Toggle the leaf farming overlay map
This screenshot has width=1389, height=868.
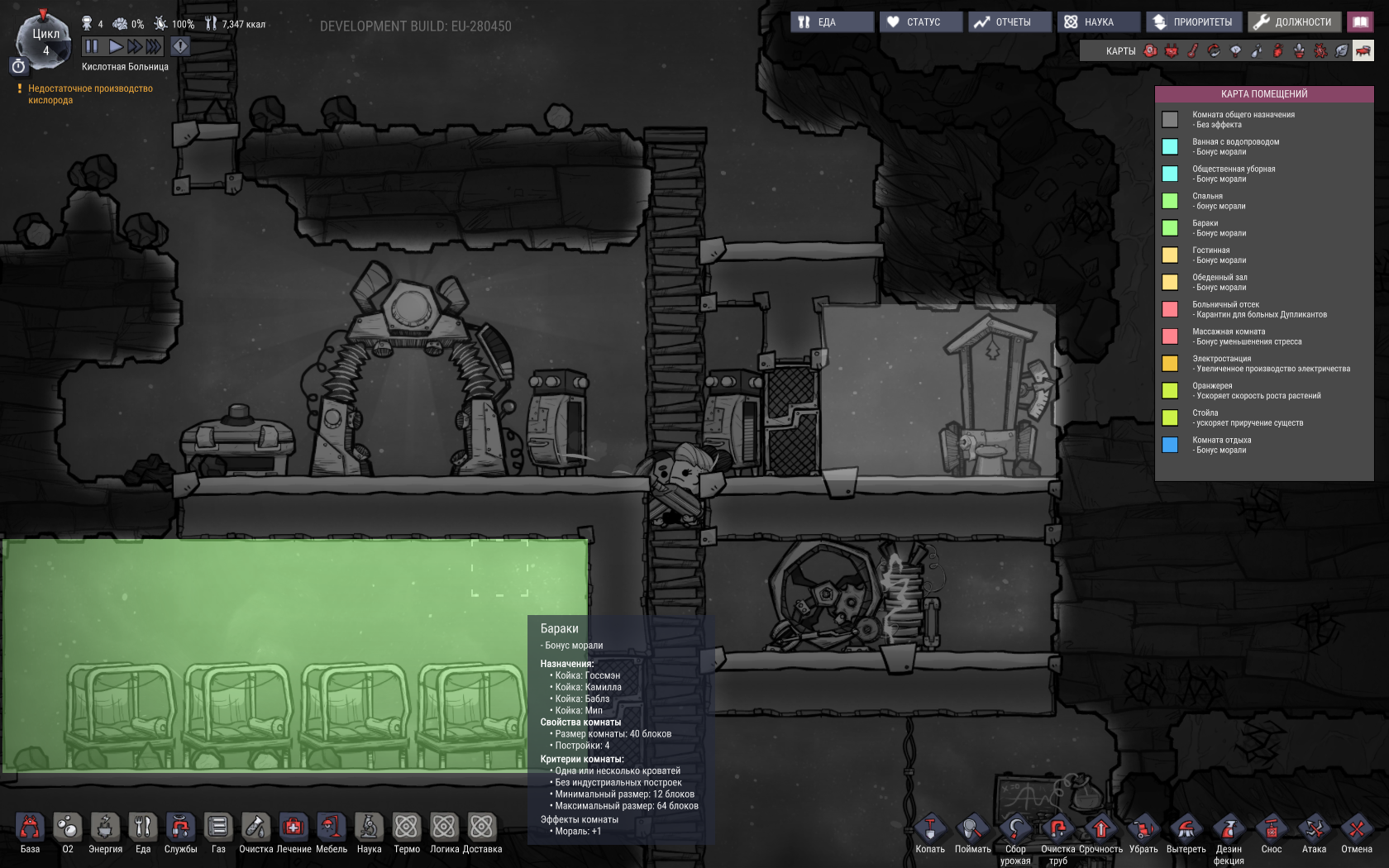point(1341,51)
